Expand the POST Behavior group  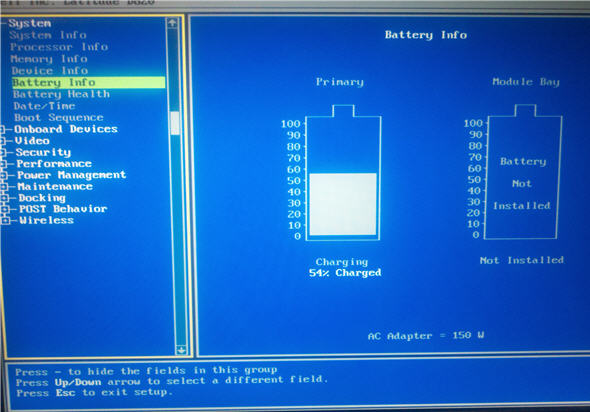click(x=5, y=209)
